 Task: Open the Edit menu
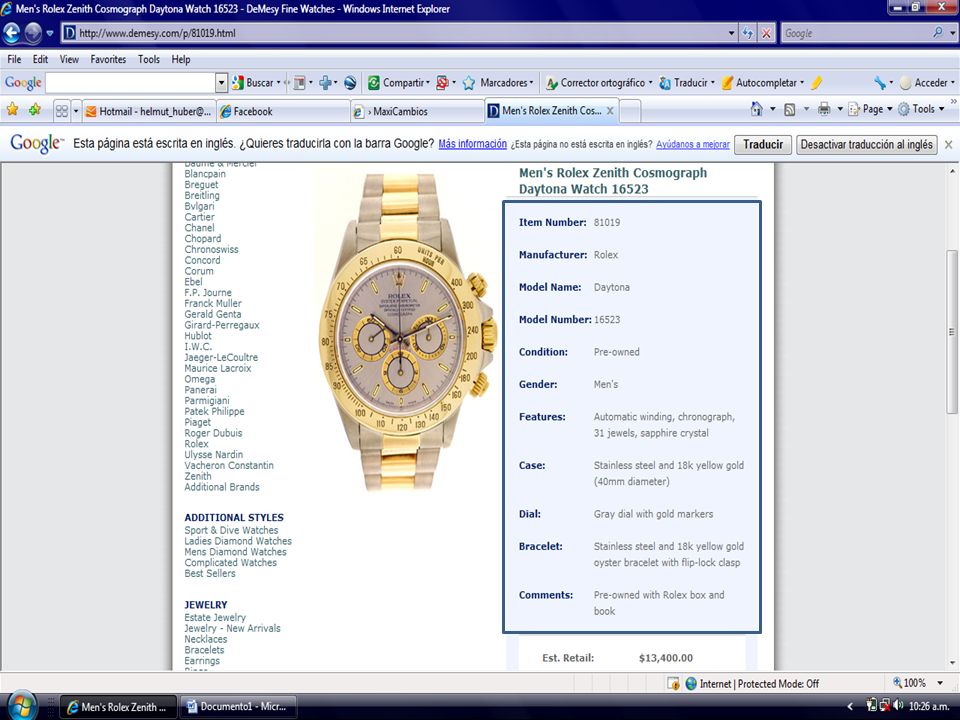(x=40, y=59)
